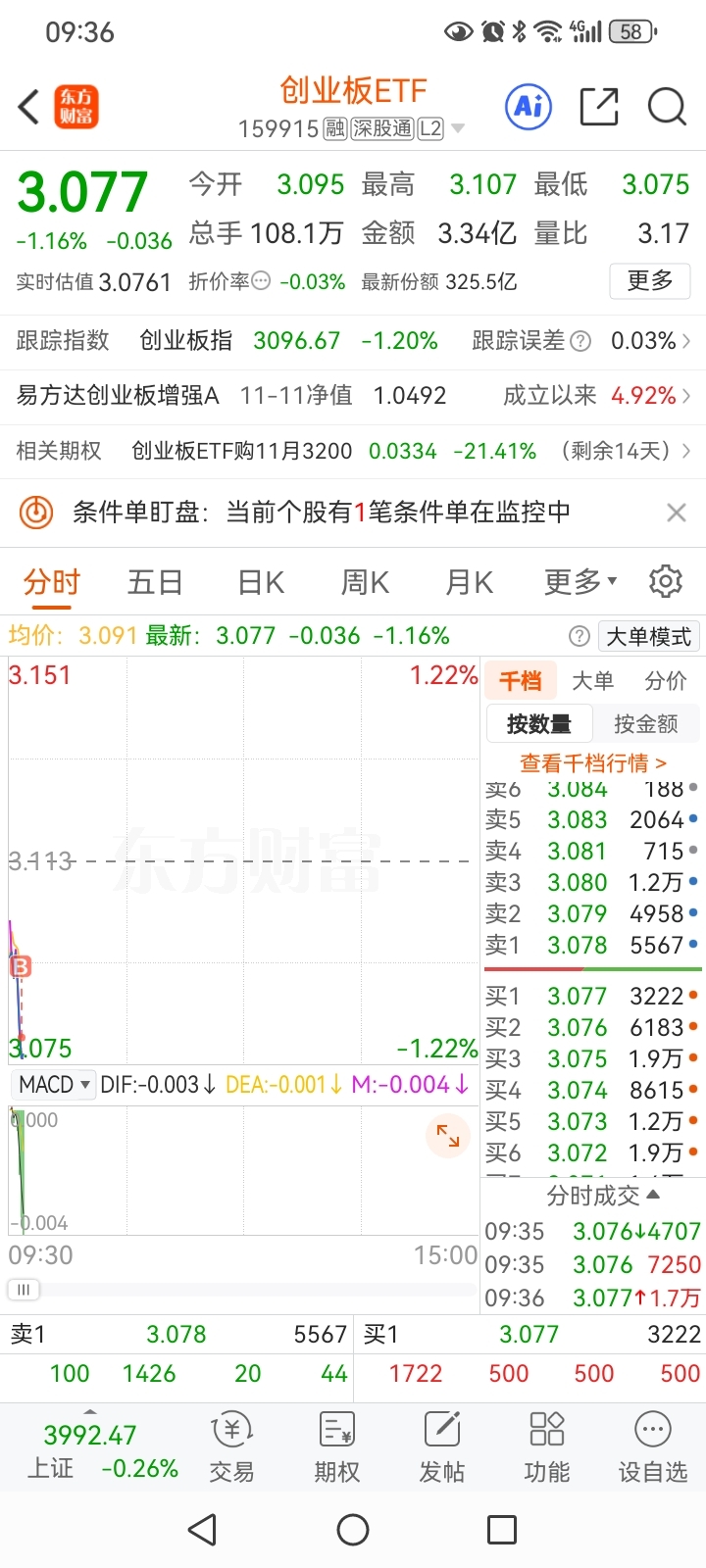
Task: Tap the 更多 quote details button
Action: (650, 281)
